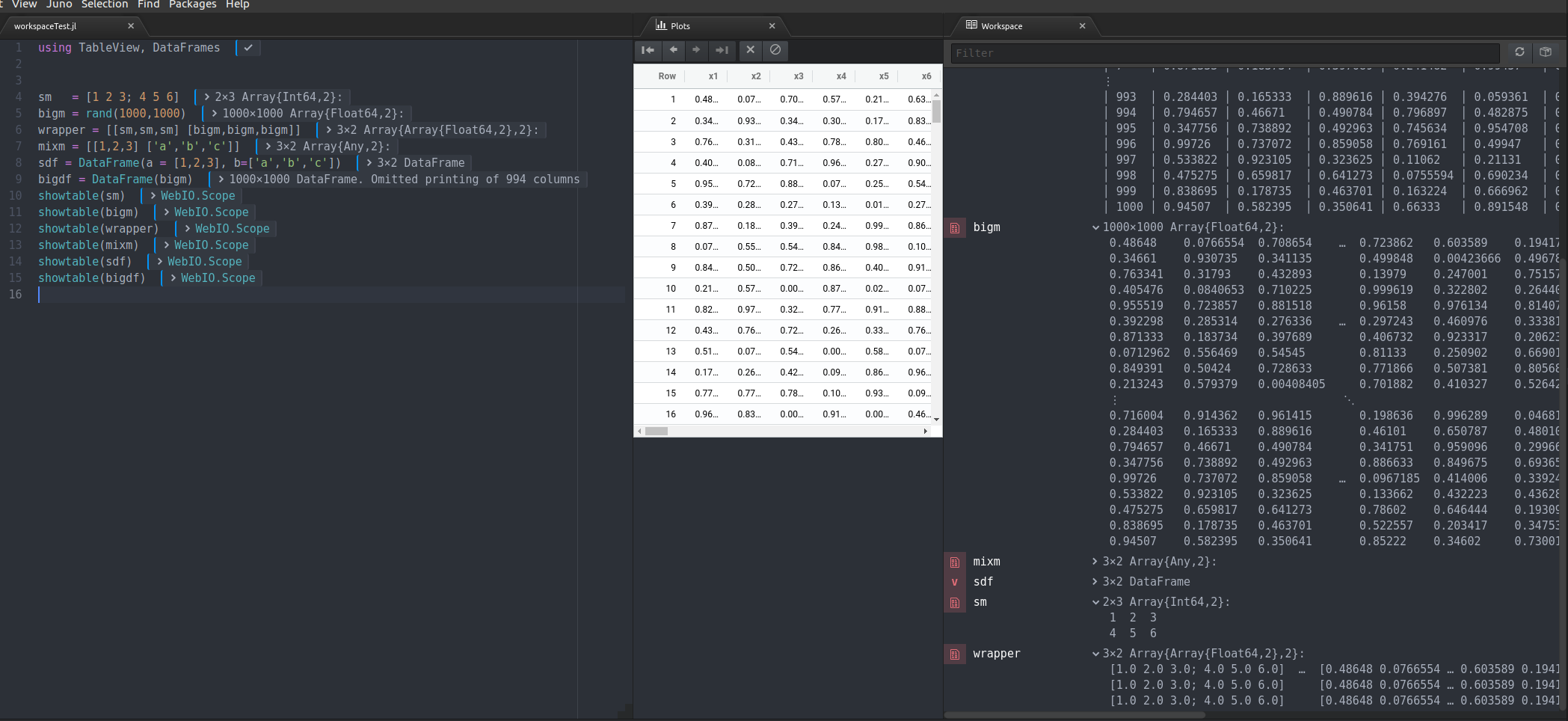
Task: Collapse sm 2×3 Array in Workspace
Action: pos(1095,602)
